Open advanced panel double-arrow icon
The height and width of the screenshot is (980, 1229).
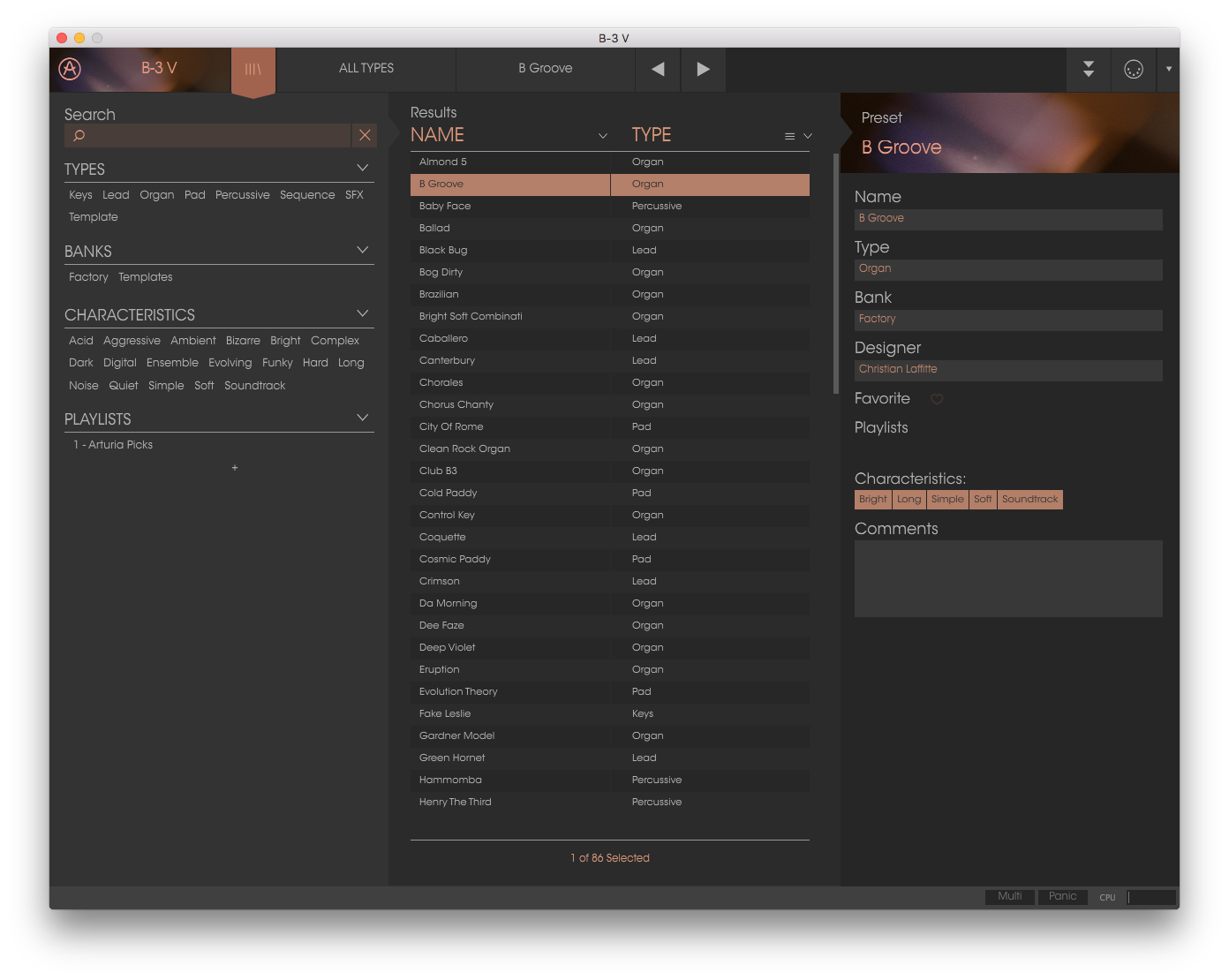coord(1089,69)
